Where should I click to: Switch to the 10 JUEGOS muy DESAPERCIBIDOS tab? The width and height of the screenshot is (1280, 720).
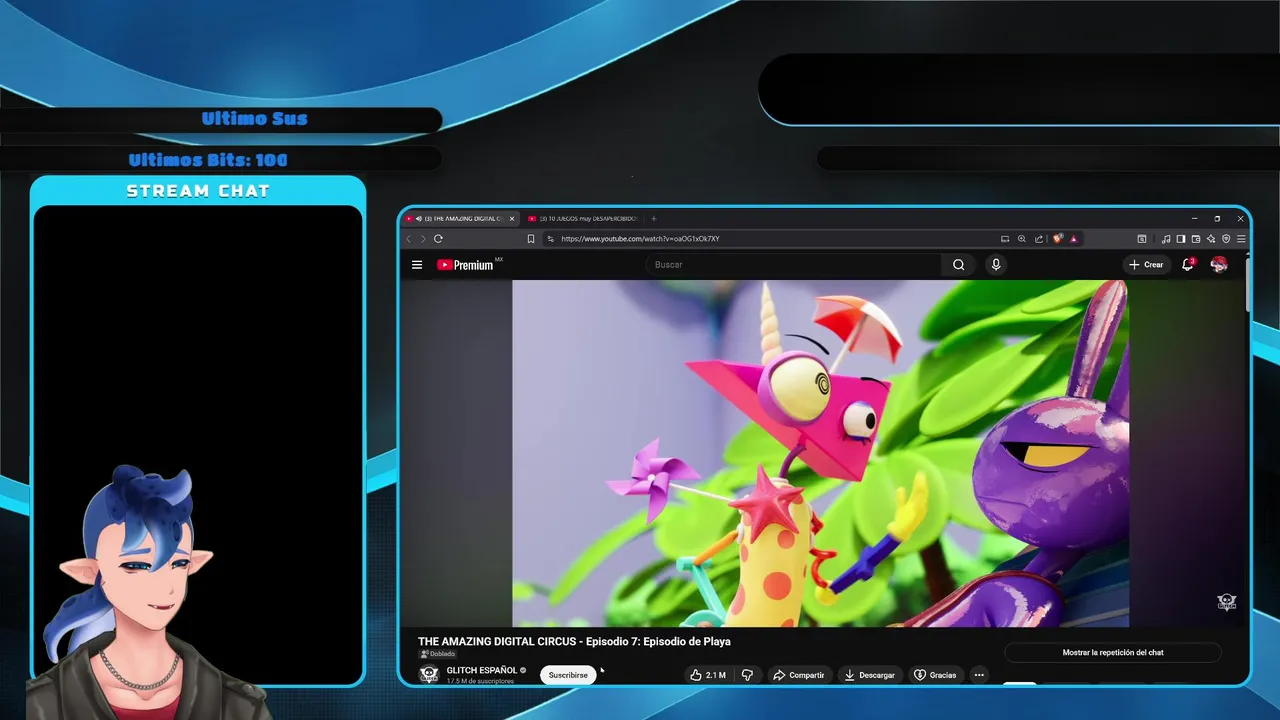point(582,218)
